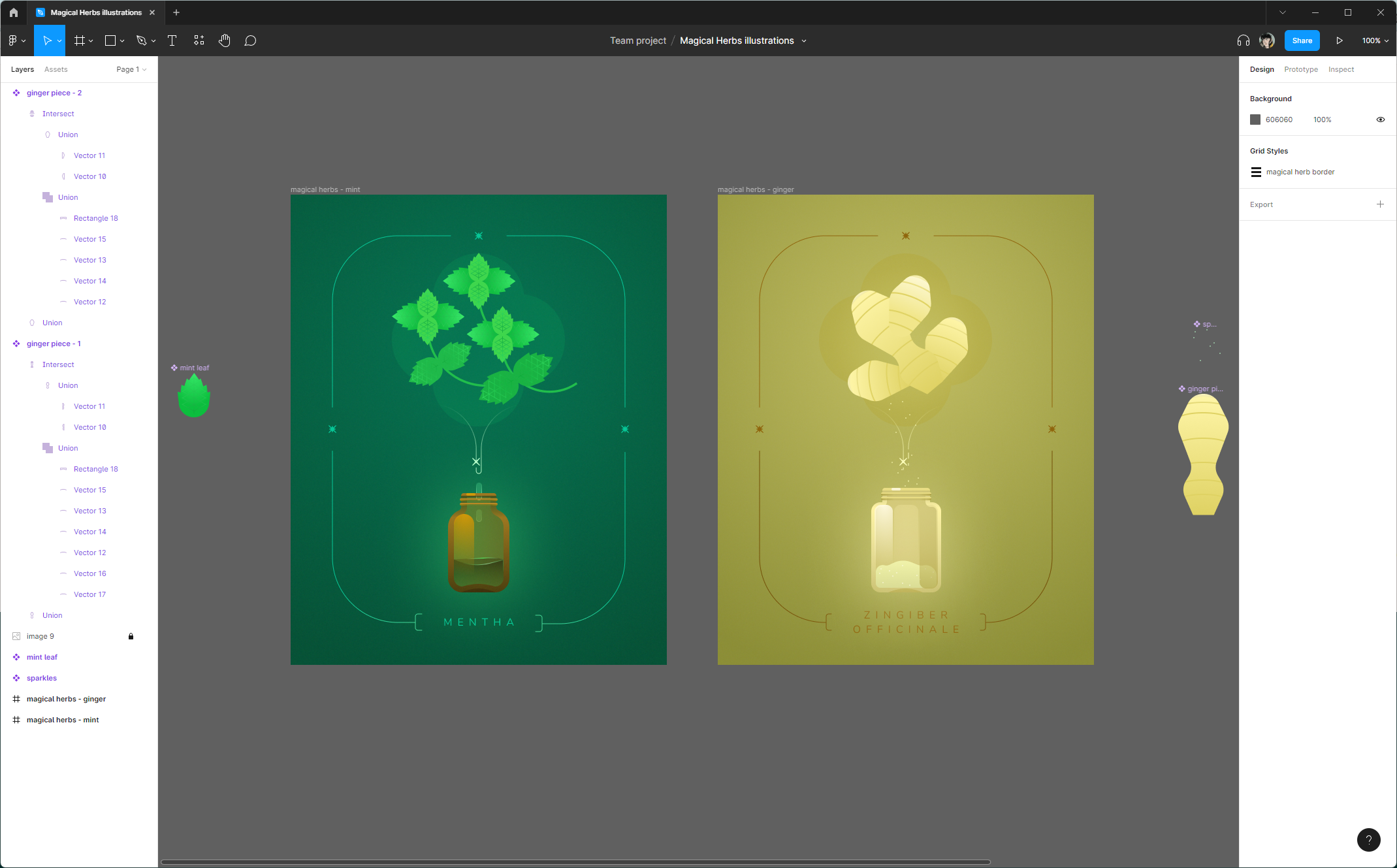The image size is (1397, 868).
Task: Expand the Page 1 dropdown
Action: [131, 69]
